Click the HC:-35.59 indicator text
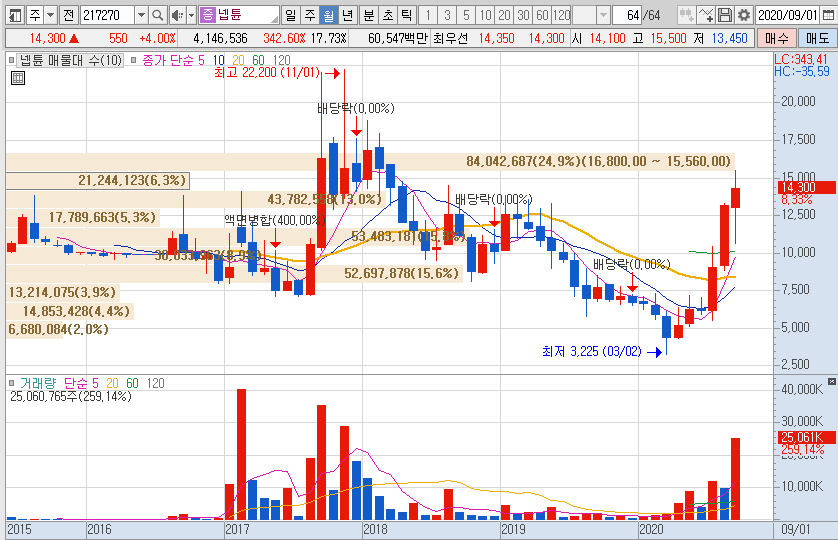The height and width of the screenshot is (540, 838). pos(802,71)
